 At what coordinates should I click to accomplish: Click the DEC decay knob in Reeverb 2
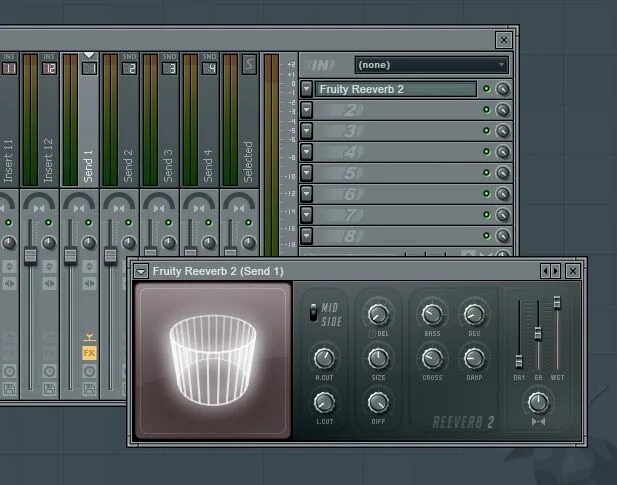click(474, 315)
